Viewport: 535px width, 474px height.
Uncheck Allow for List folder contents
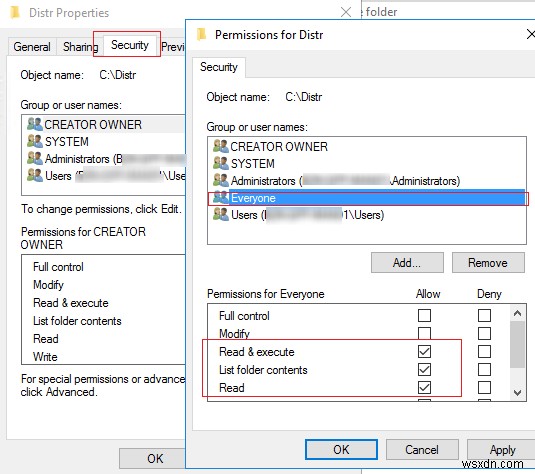[424, 370]
